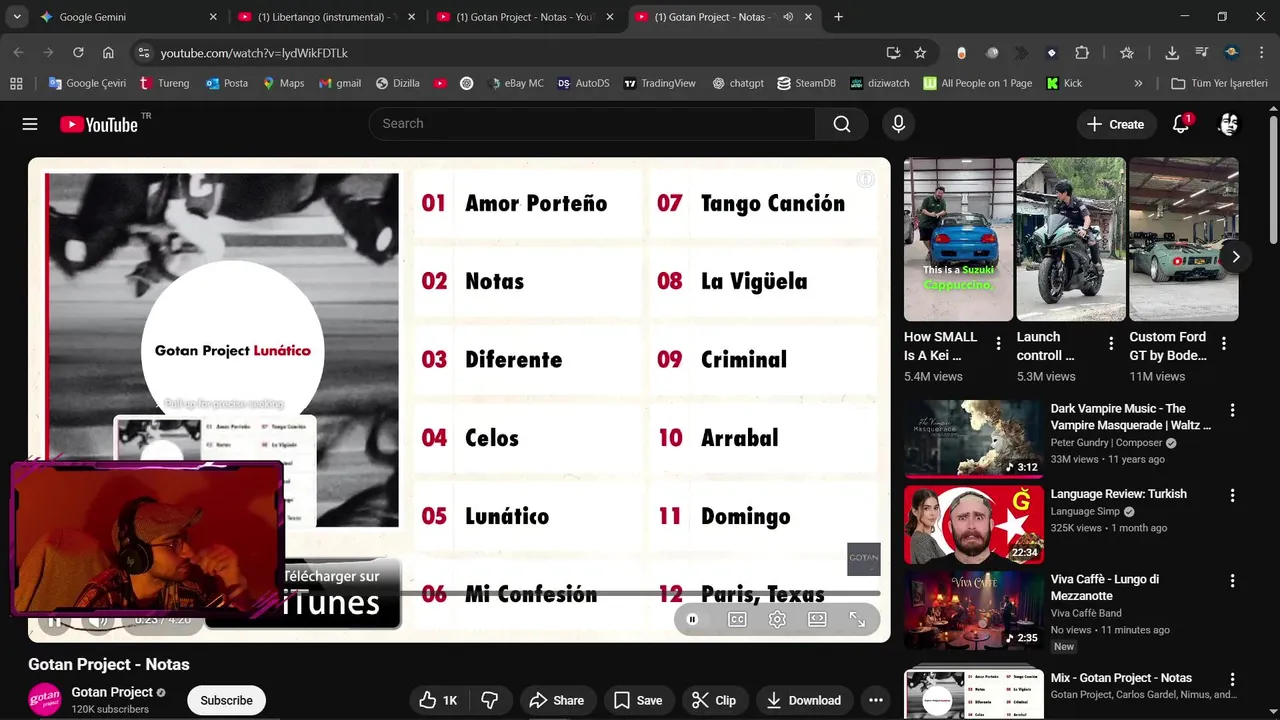The width and height of the screenshot is (1280, 720).
Task: Open Gotan Project channel avatar
Action: 45,699
